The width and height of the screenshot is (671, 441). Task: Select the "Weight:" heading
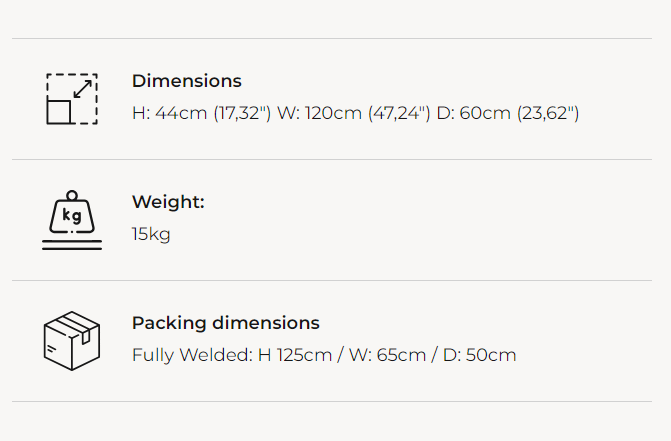[x=168, y=202]
